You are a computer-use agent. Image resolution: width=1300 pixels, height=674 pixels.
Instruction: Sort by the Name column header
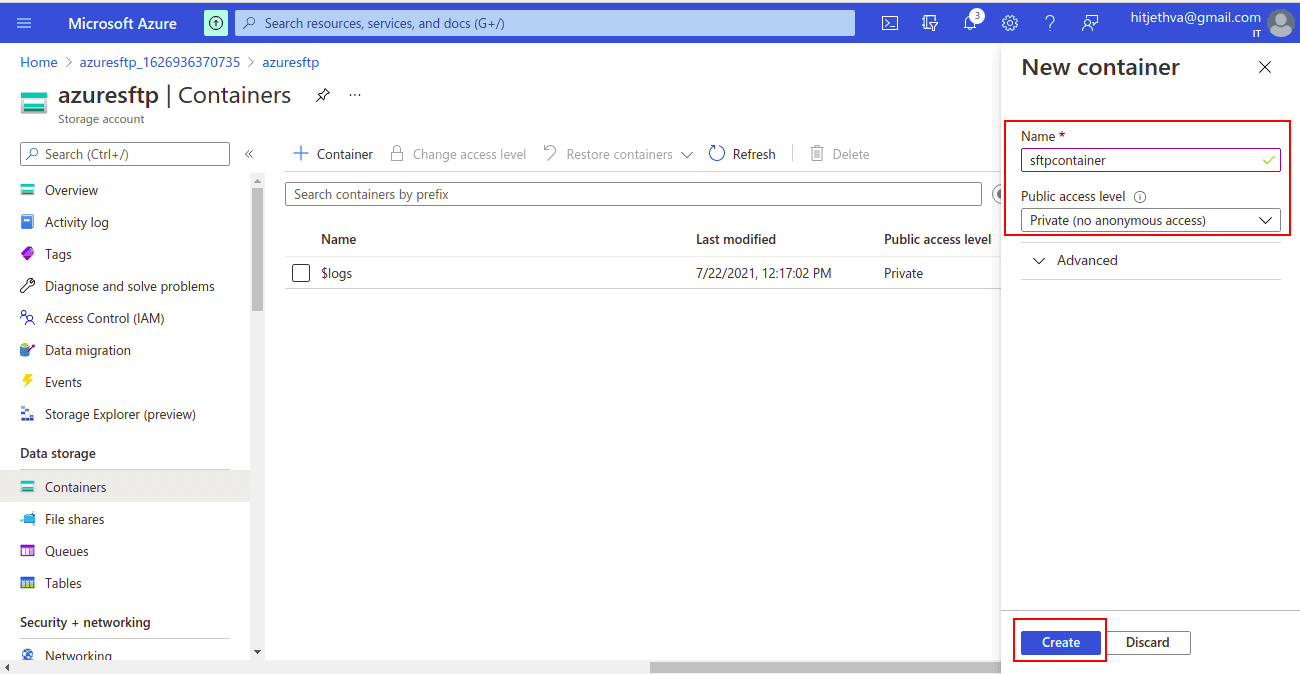click(339, 239)
